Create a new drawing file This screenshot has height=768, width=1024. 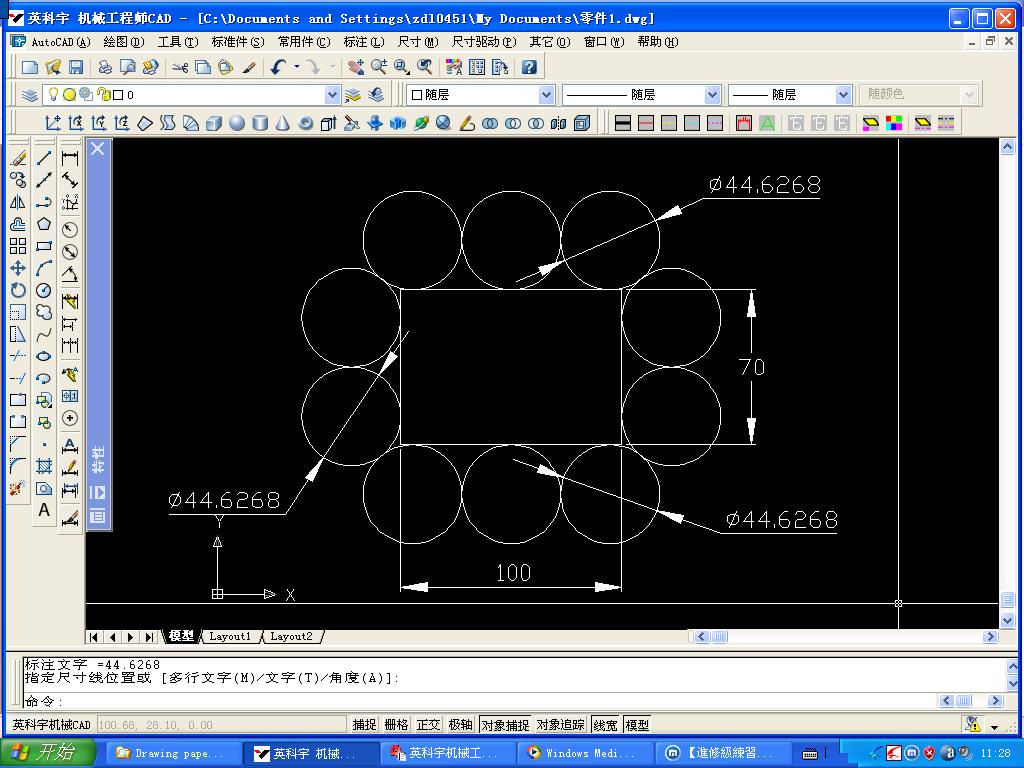tap(30, 67)
